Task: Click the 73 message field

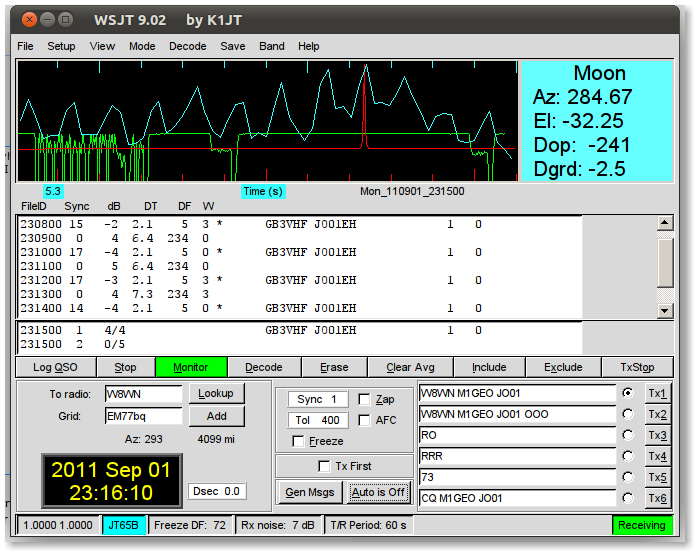Action: coord(517,478)
